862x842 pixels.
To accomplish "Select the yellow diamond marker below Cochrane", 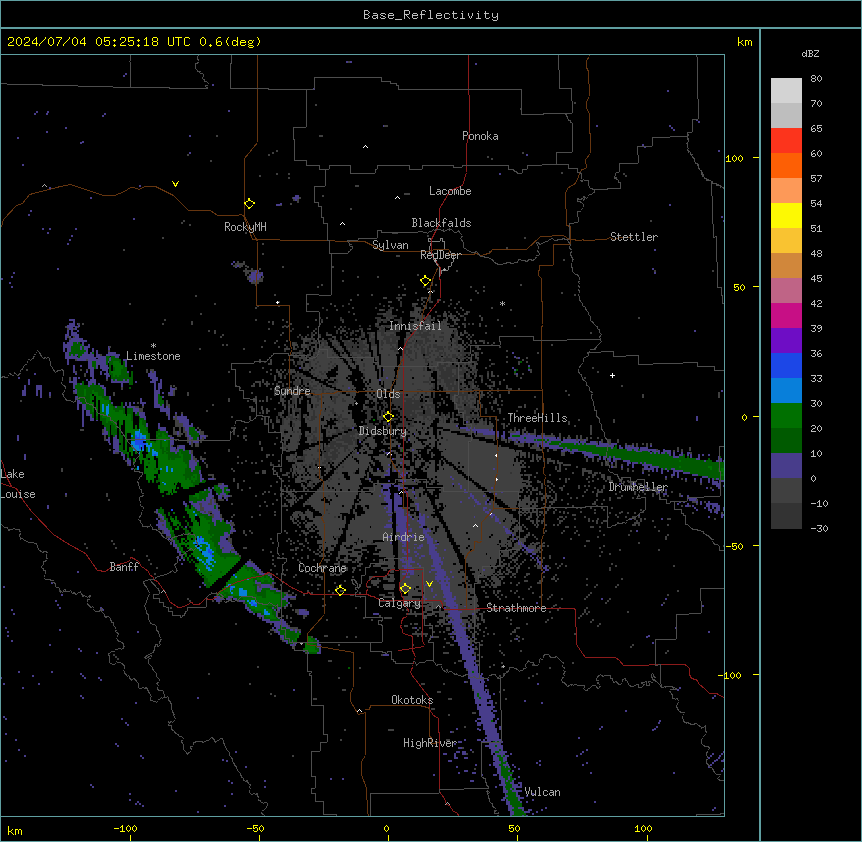I will (x=340, y=590).
